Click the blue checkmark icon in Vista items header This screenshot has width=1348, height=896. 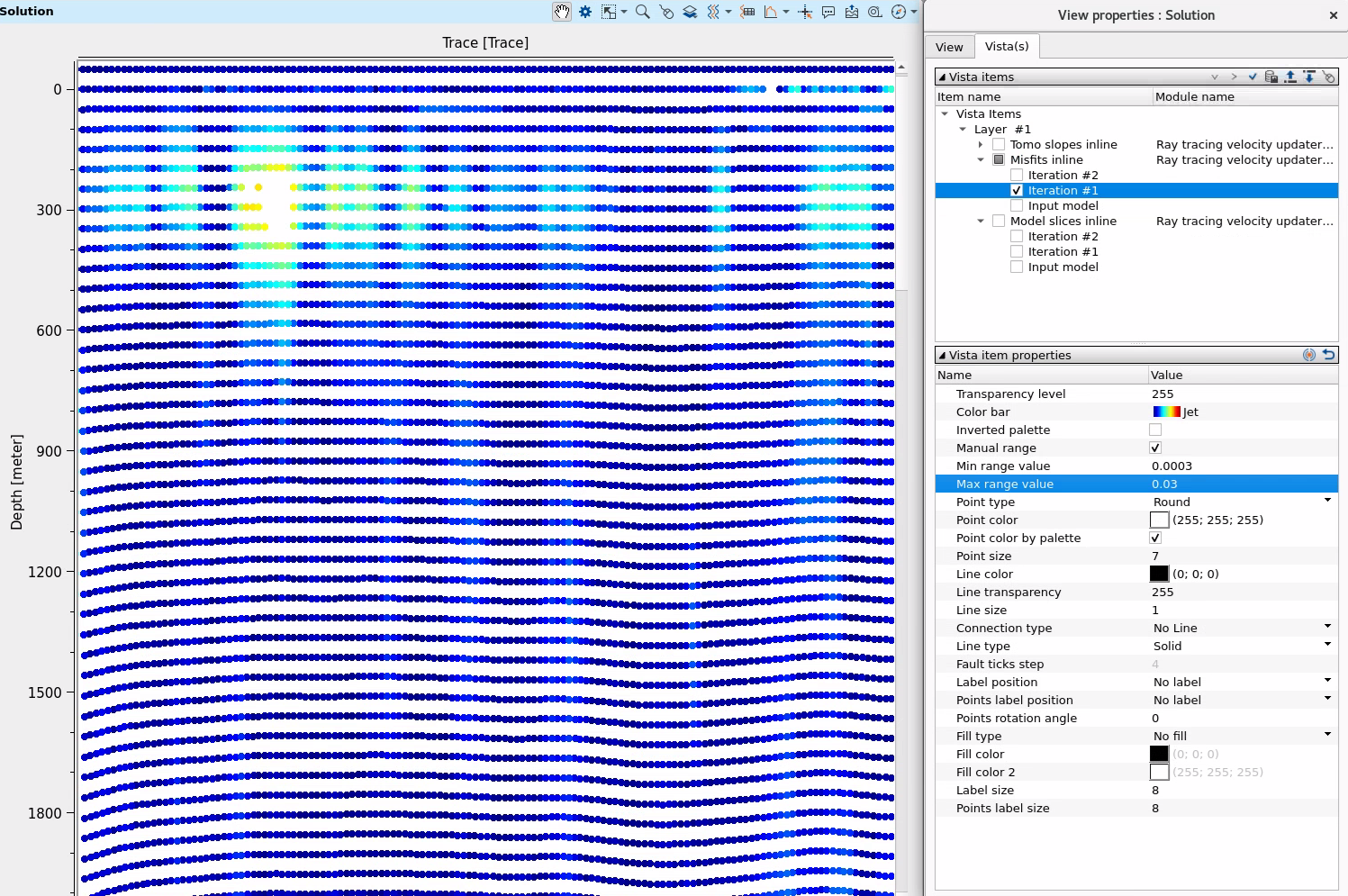pyautogui.click(x=1253, y=77)
